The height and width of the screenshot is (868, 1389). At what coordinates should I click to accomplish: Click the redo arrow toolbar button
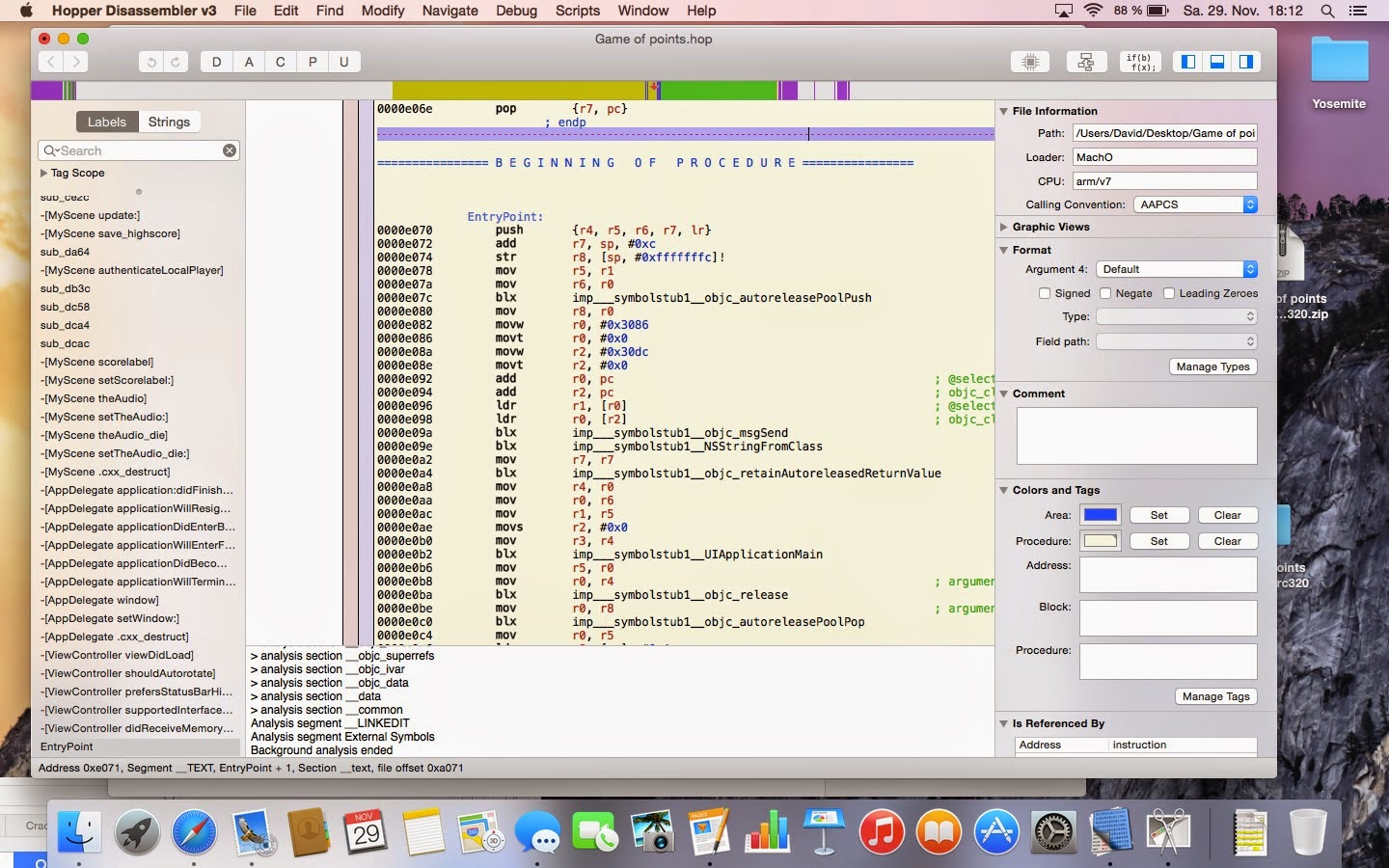[x=175, y=62]
